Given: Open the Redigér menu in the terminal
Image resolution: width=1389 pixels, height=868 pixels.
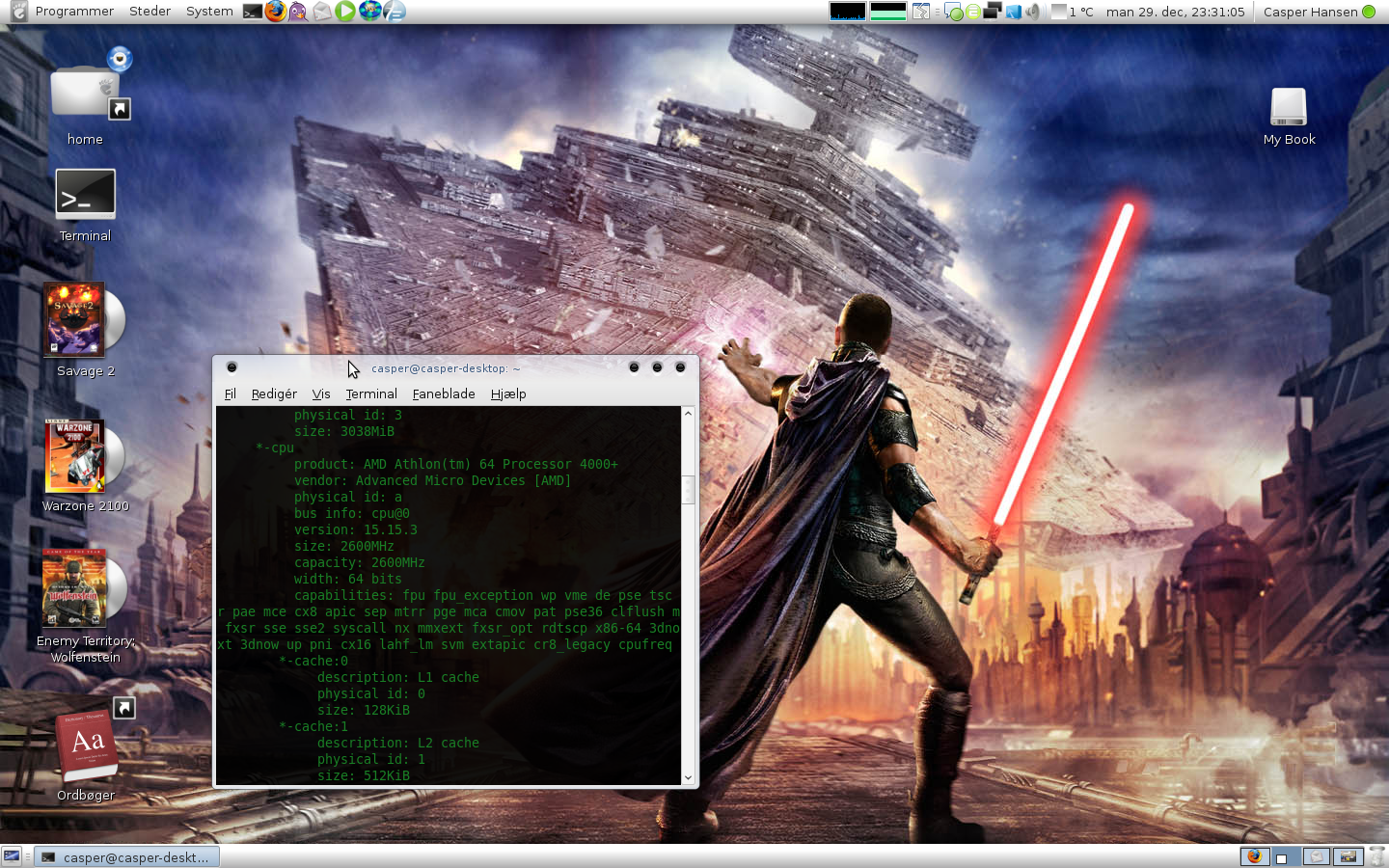Looking at the screenshot, I should (x=274, y=393).
